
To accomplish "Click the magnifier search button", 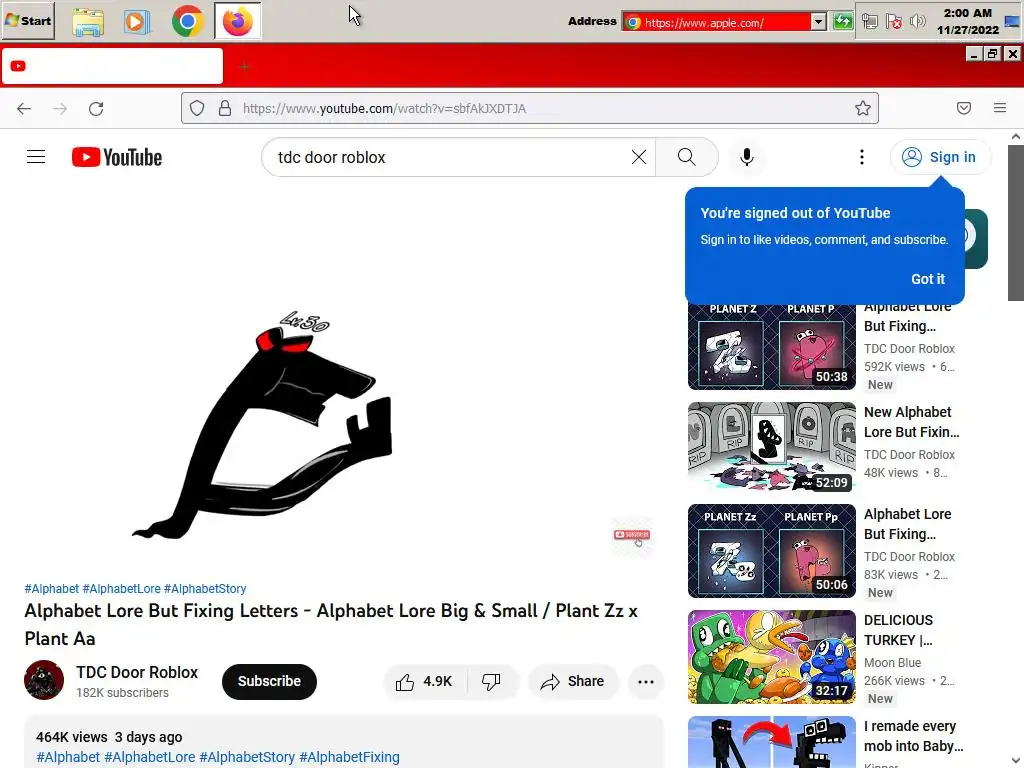I will 686,157.
